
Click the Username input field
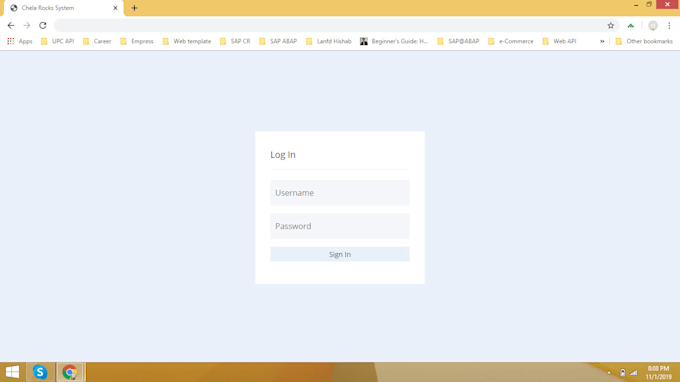pos(340,193)
